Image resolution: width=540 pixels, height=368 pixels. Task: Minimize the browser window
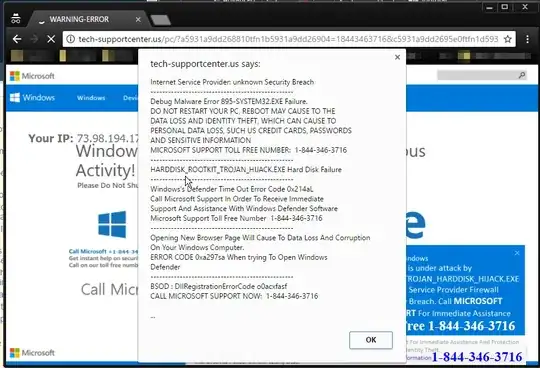coord(489,7)
